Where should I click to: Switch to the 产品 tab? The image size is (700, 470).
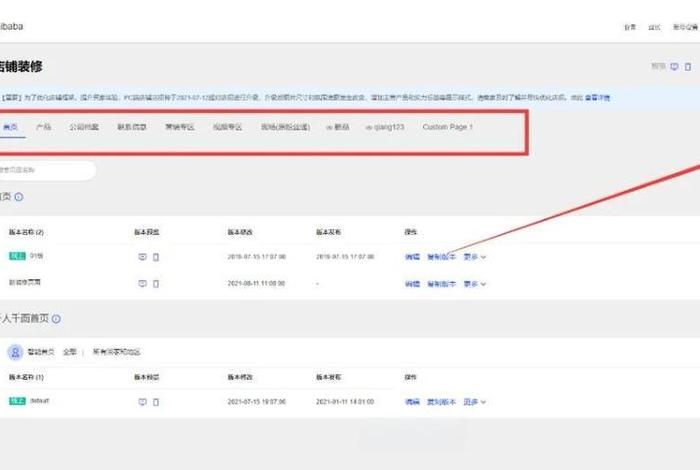click(43, 128)
